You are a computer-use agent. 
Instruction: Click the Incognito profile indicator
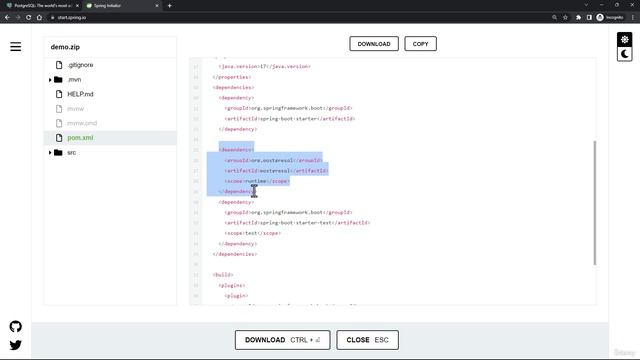(x=611, y=18)
